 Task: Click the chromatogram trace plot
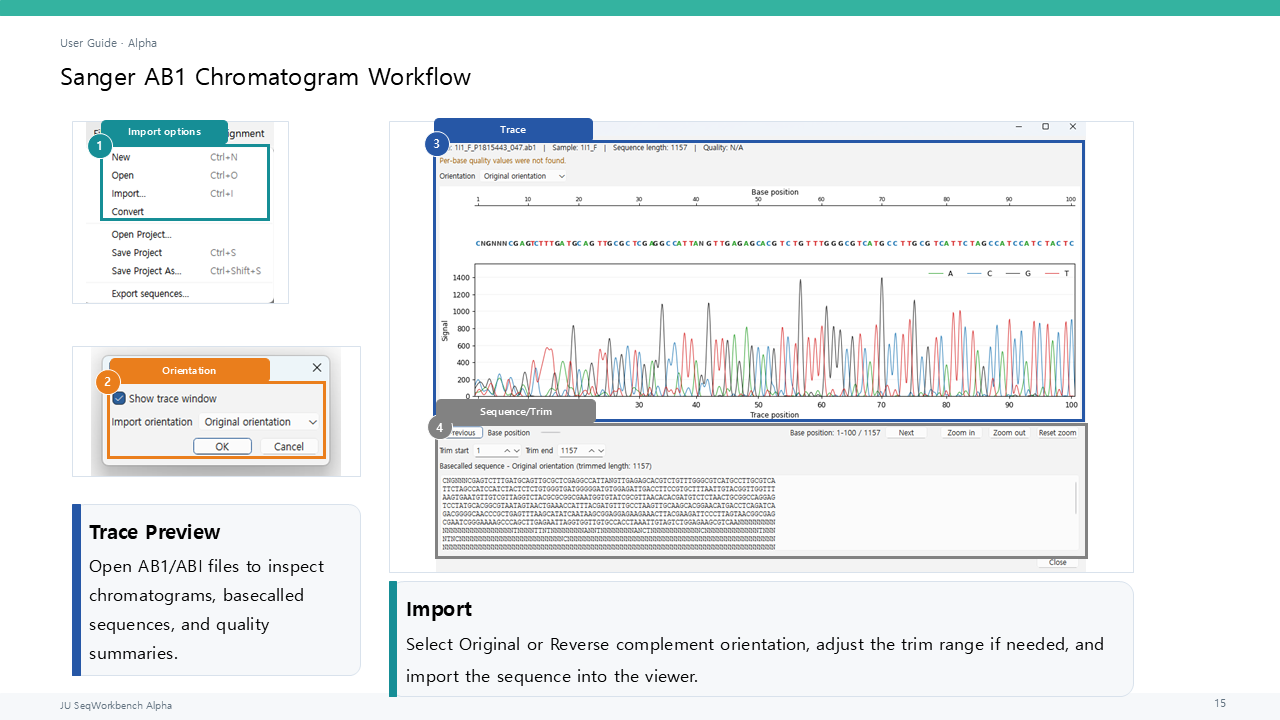773,331
